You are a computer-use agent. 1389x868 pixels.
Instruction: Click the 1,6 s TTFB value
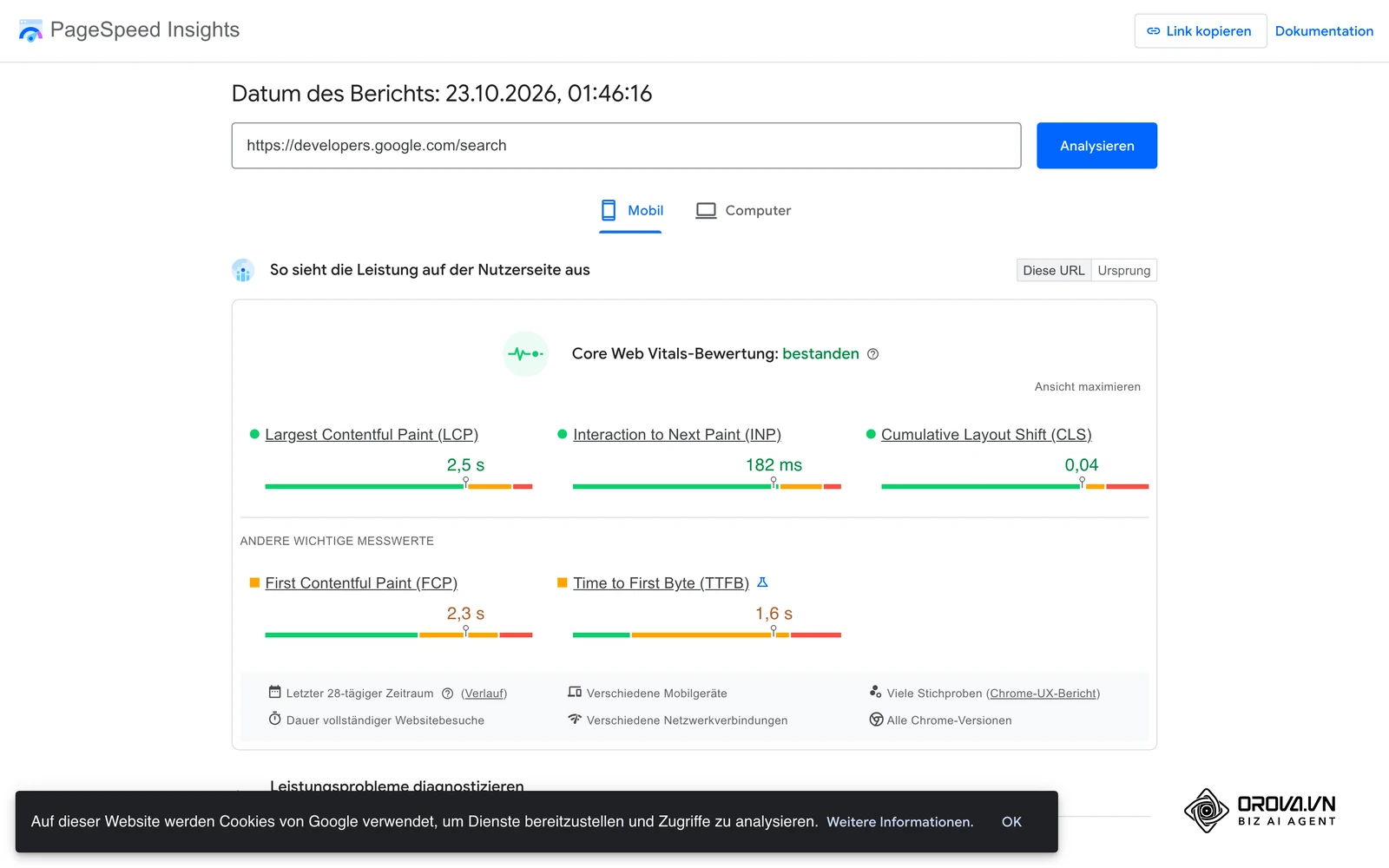(773, 614)
